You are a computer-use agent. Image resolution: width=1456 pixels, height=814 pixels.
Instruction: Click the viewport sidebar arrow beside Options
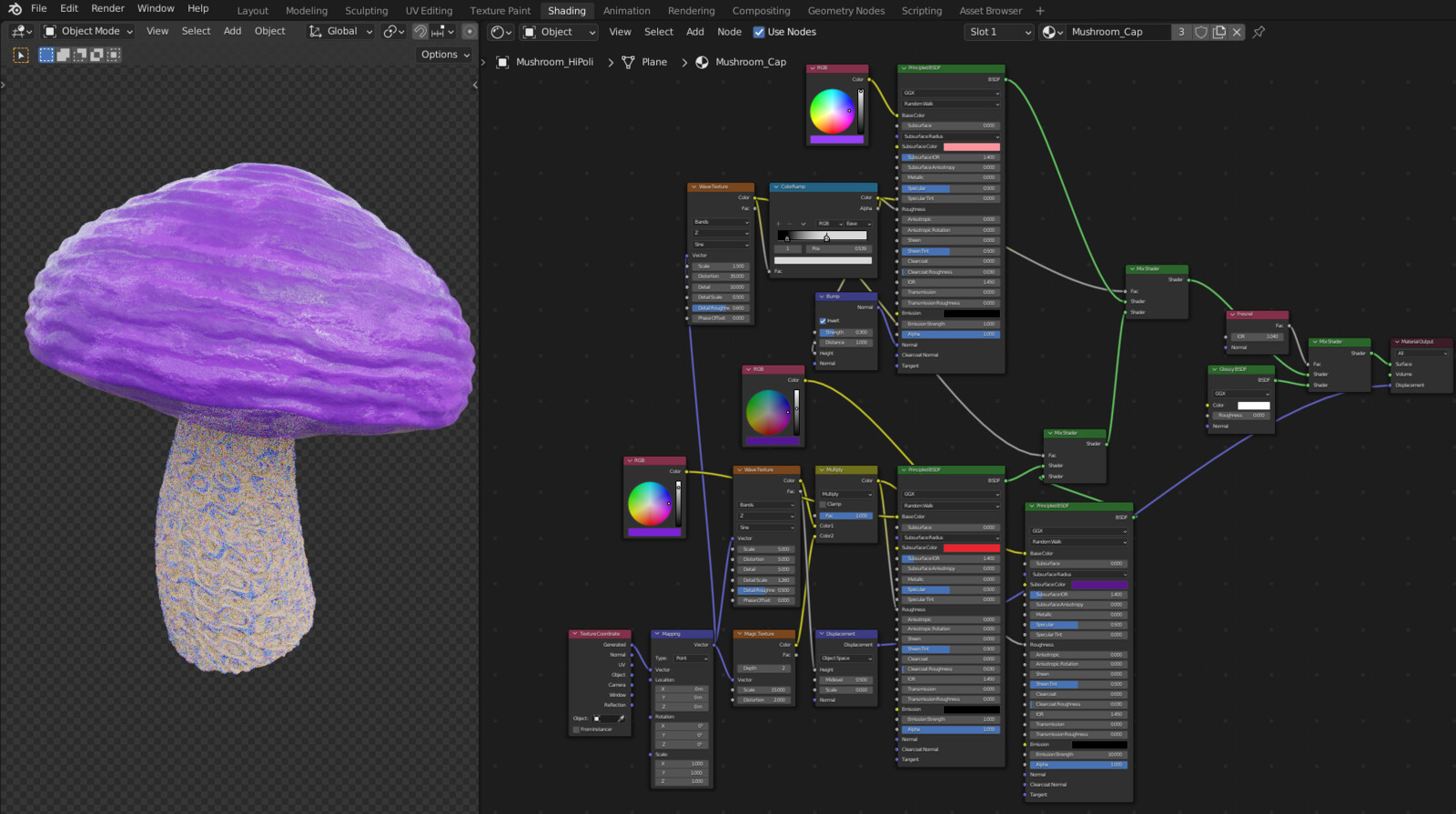[x=475, y=85]
